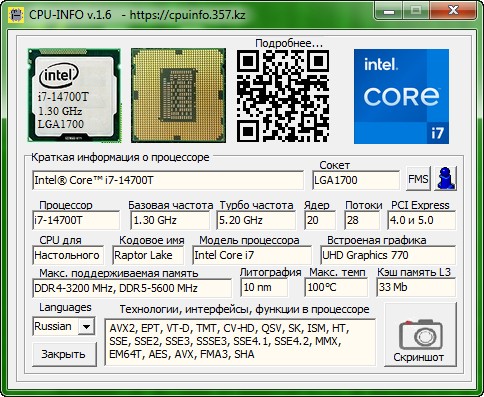Click the processor underside pins image

[x=178, y=96]
